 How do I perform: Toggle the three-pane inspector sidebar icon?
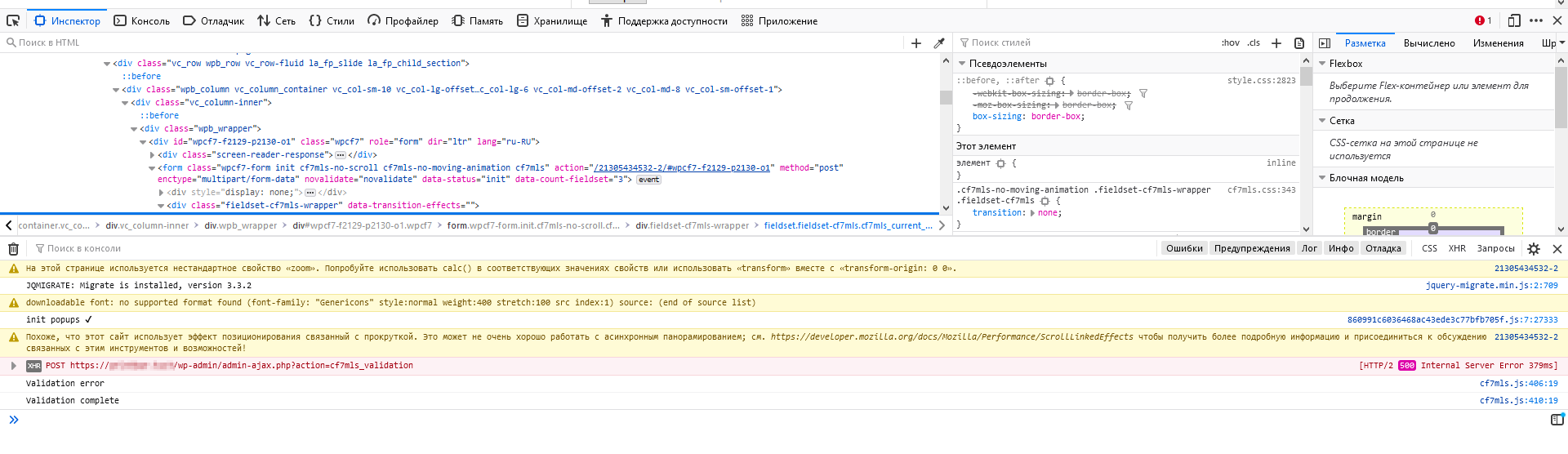pyautogui.click(x=1325, y=43)
